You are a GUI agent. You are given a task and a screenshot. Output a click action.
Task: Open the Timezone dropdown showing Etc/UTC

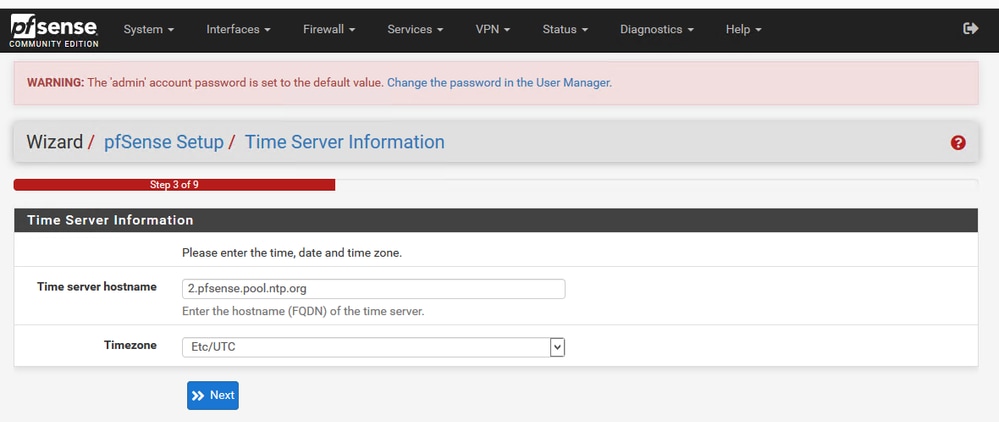point(373,347)
